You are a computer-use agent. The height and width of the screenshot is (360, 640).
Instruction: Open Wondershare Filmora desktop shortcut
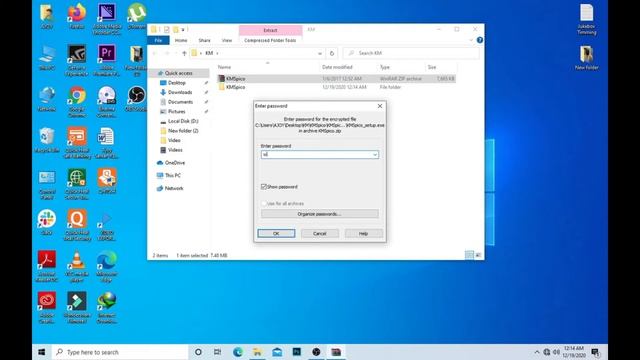[x=77, y=307]
